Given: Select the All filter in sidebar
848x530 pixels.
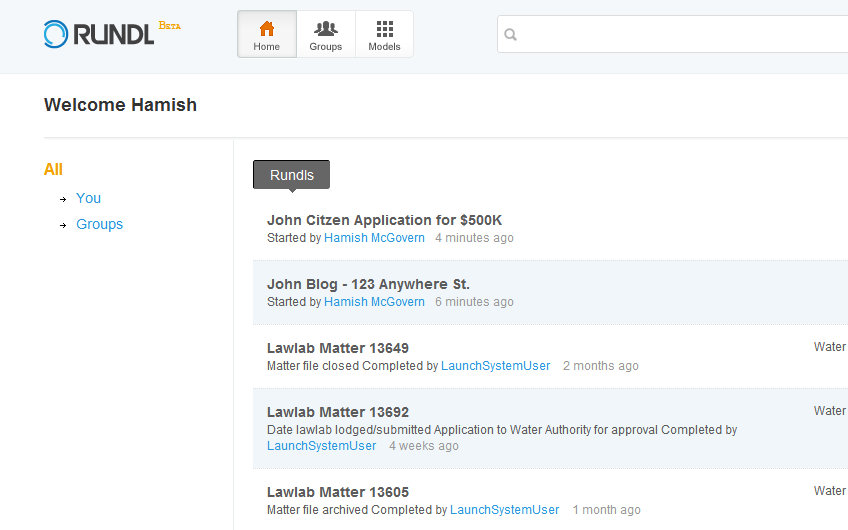Looking at the screenshot, I should pyautogui.click(x=53, y=170).
